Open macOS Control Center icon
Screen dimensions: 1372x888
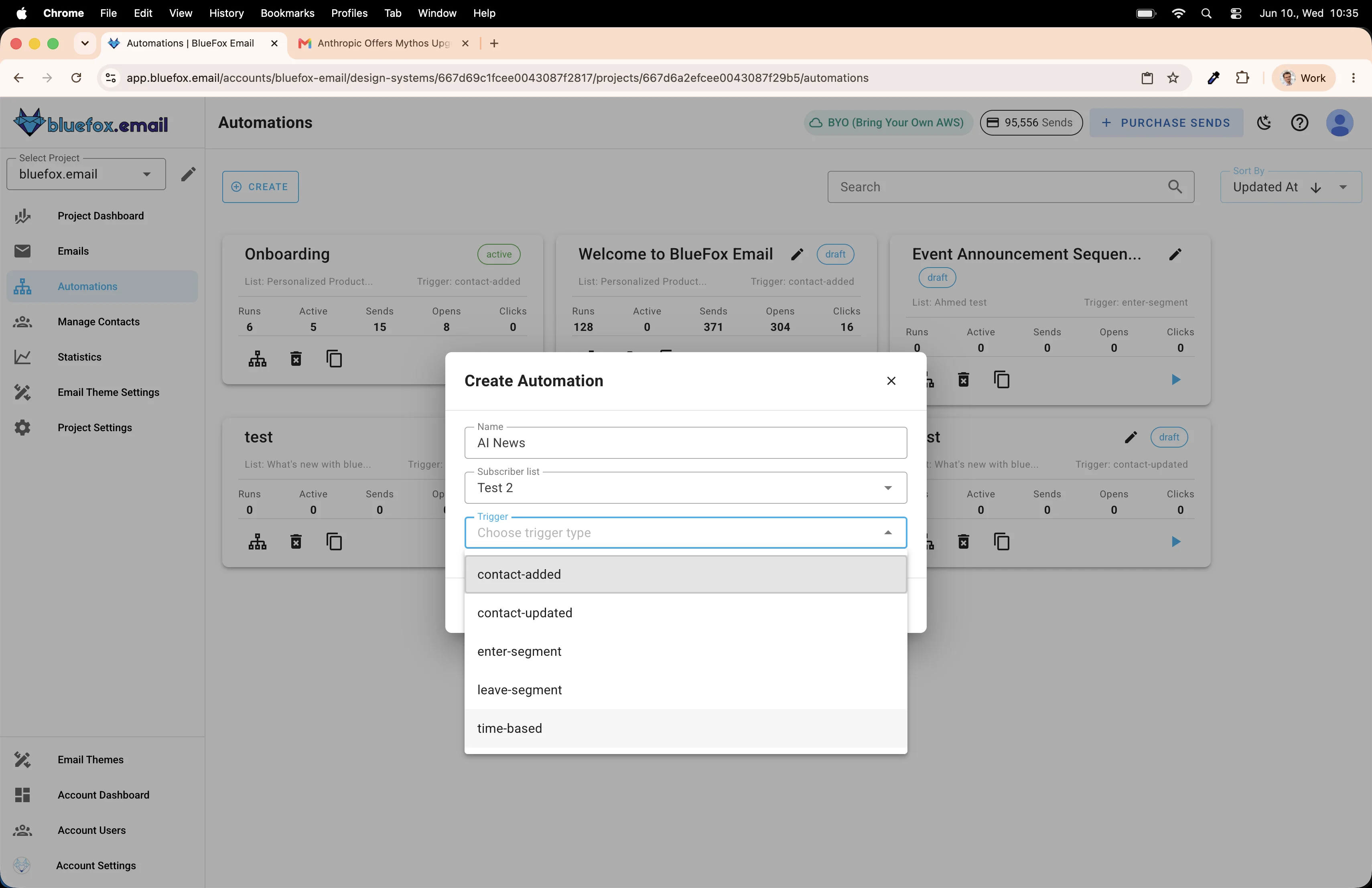pos(1235,13)
